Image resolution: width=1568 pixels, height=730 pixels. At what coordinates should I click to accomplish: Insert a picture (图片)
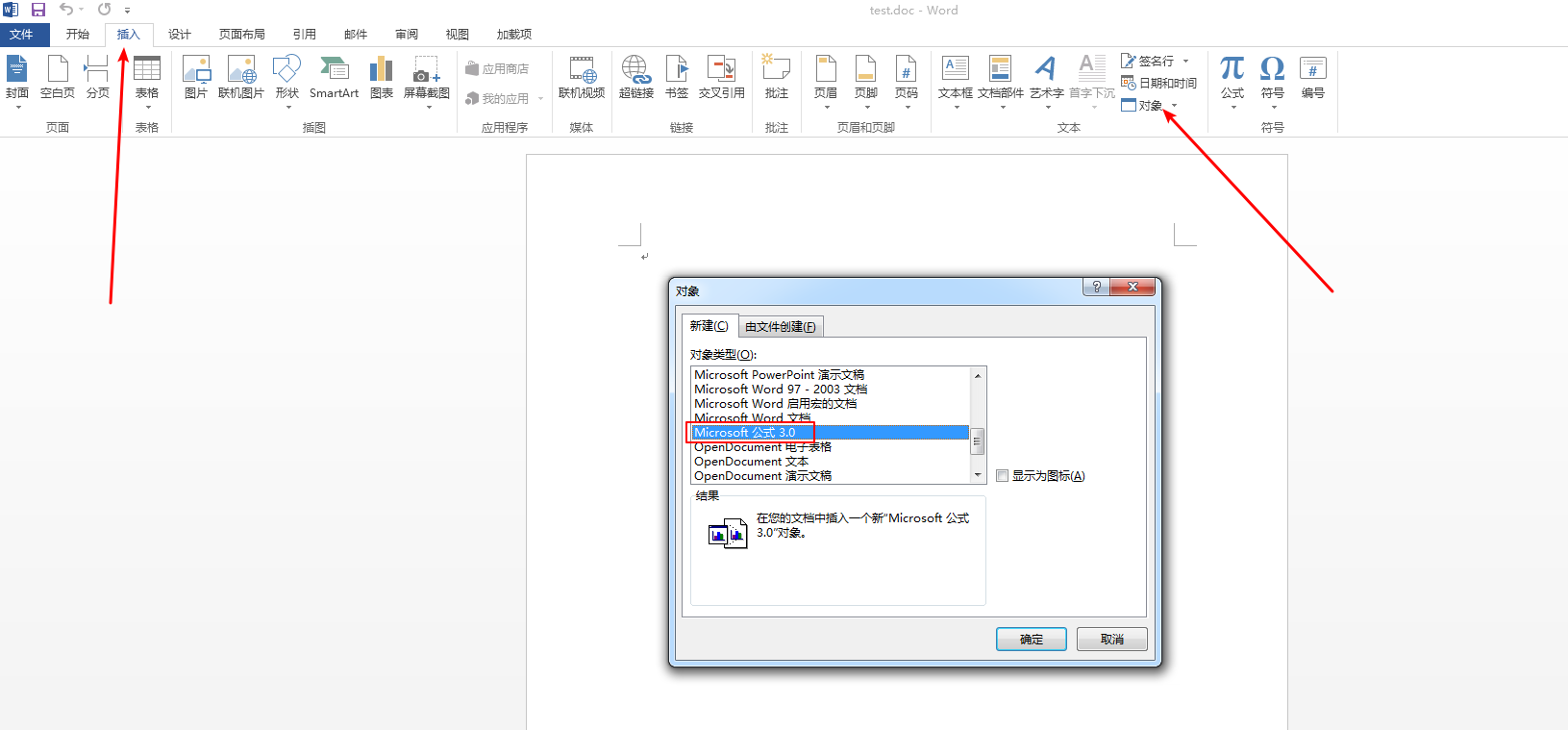[x=196, y=78]
